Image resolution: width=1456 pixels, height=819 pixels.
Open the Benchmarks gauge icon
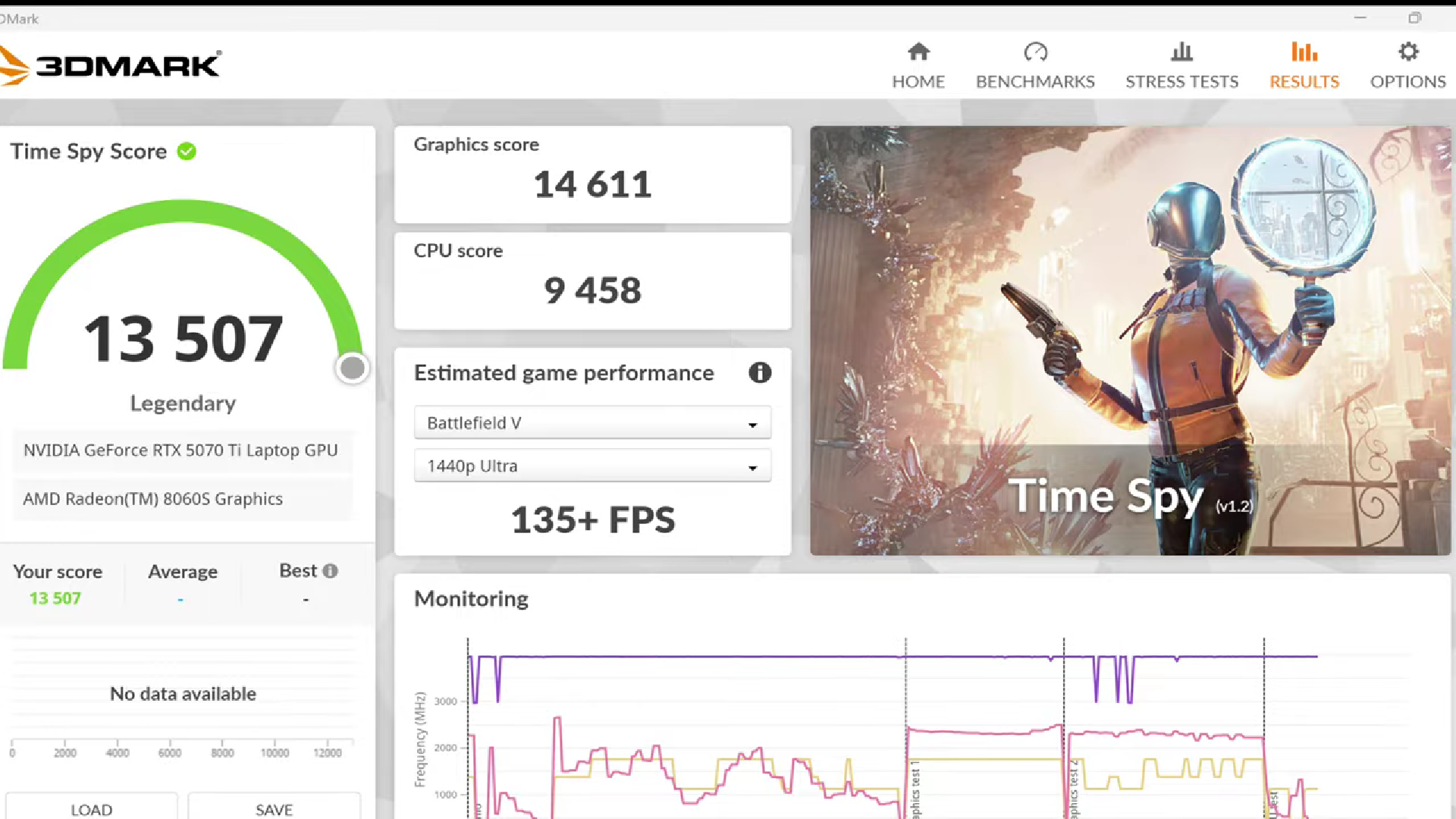1035,52
